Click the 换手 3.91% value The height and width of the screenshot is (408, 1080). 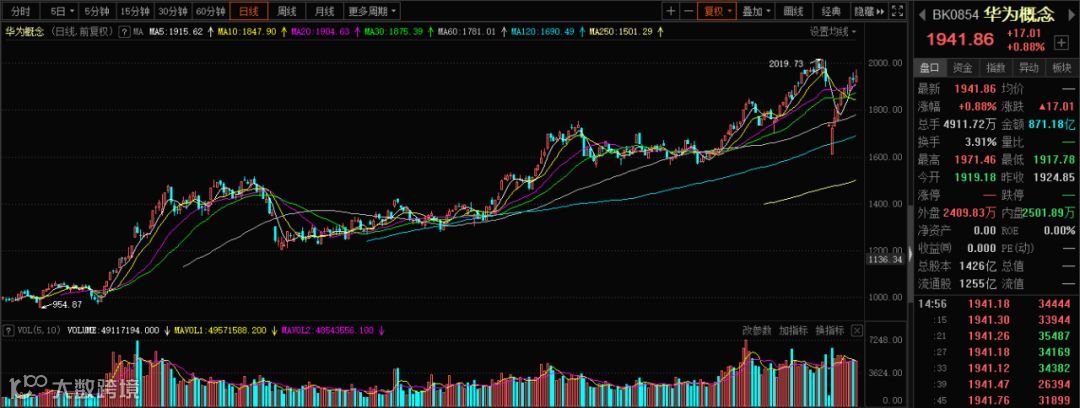coord(979,143)
